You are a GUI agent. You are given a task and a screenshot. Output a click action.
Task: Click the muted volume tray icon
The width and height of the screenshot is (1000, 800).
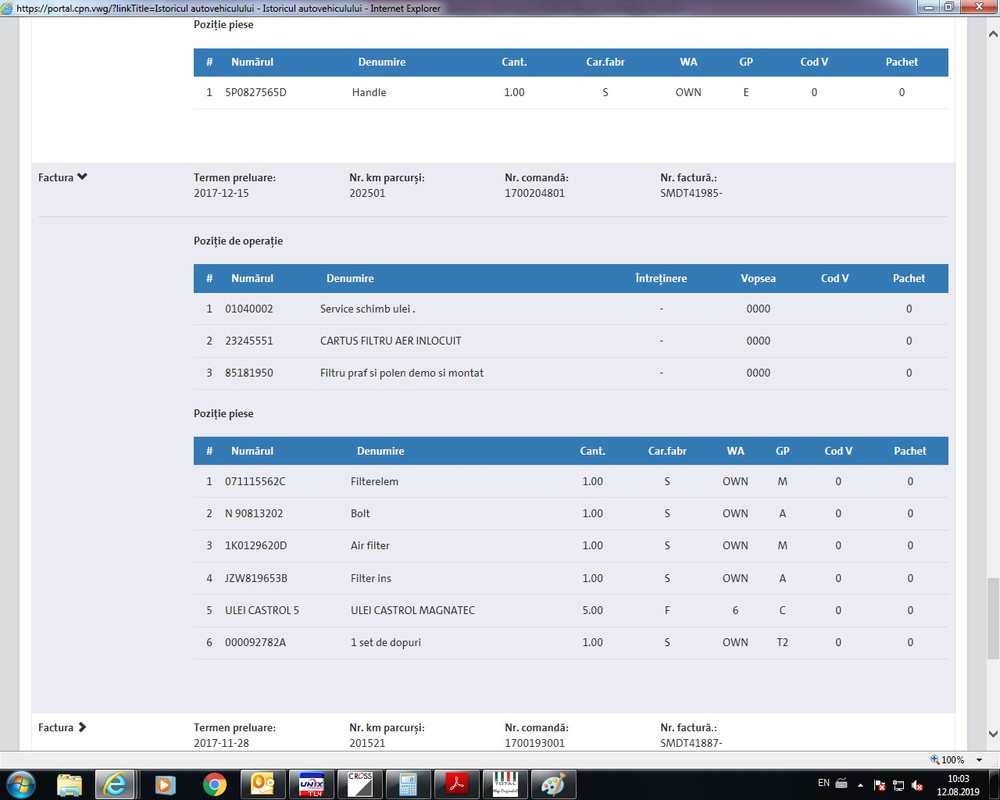coord(918,785)
